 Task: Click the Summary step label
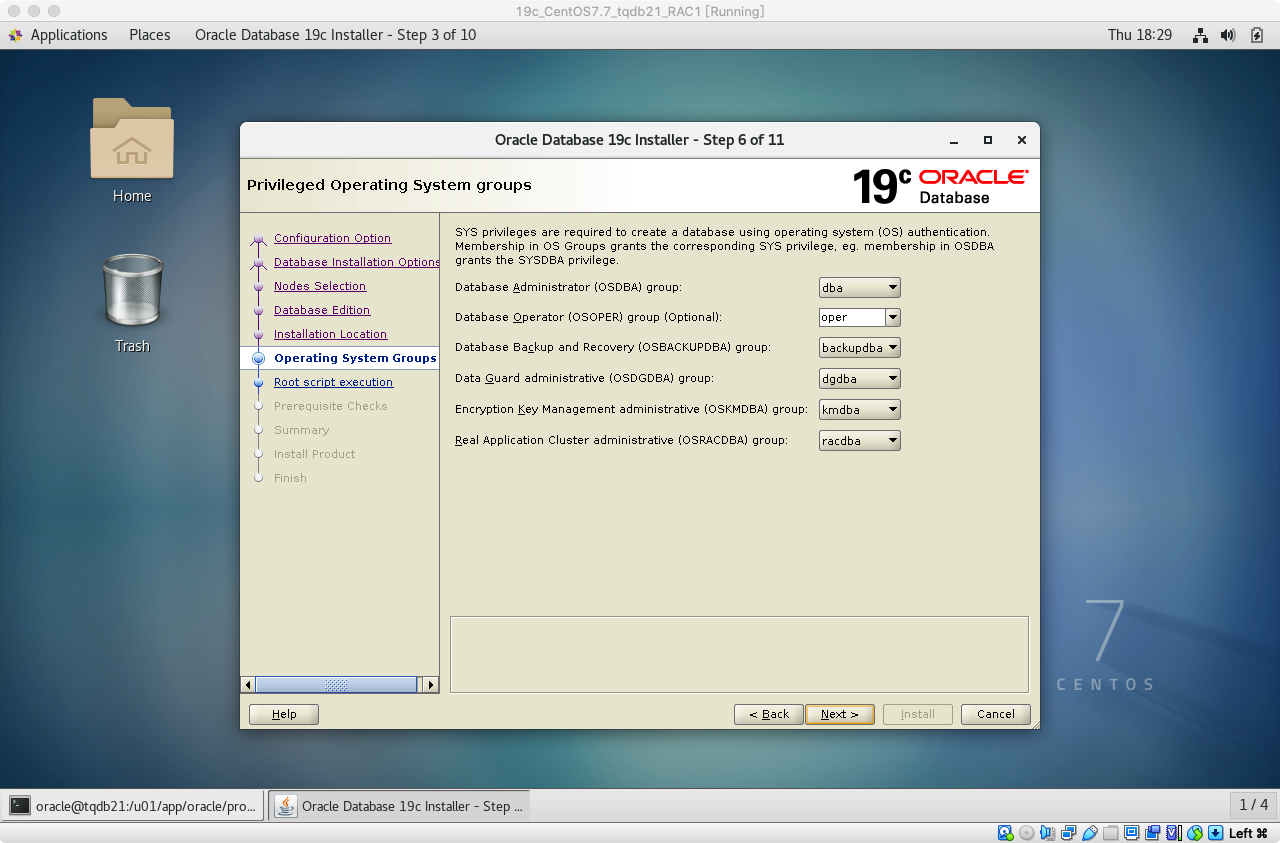point(301,430)
